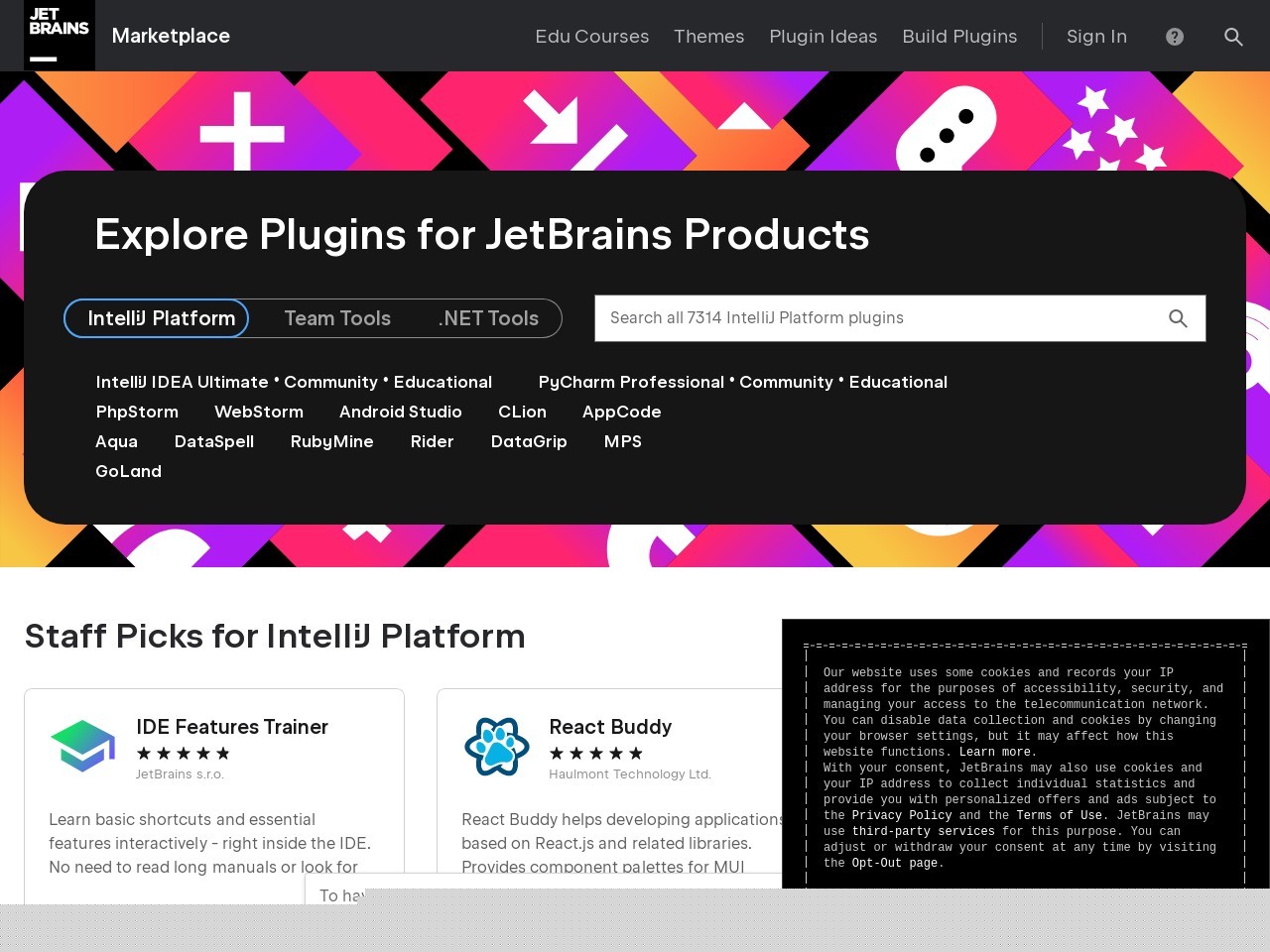Open Privacy Policy link in cookie notice

(901, 816)
